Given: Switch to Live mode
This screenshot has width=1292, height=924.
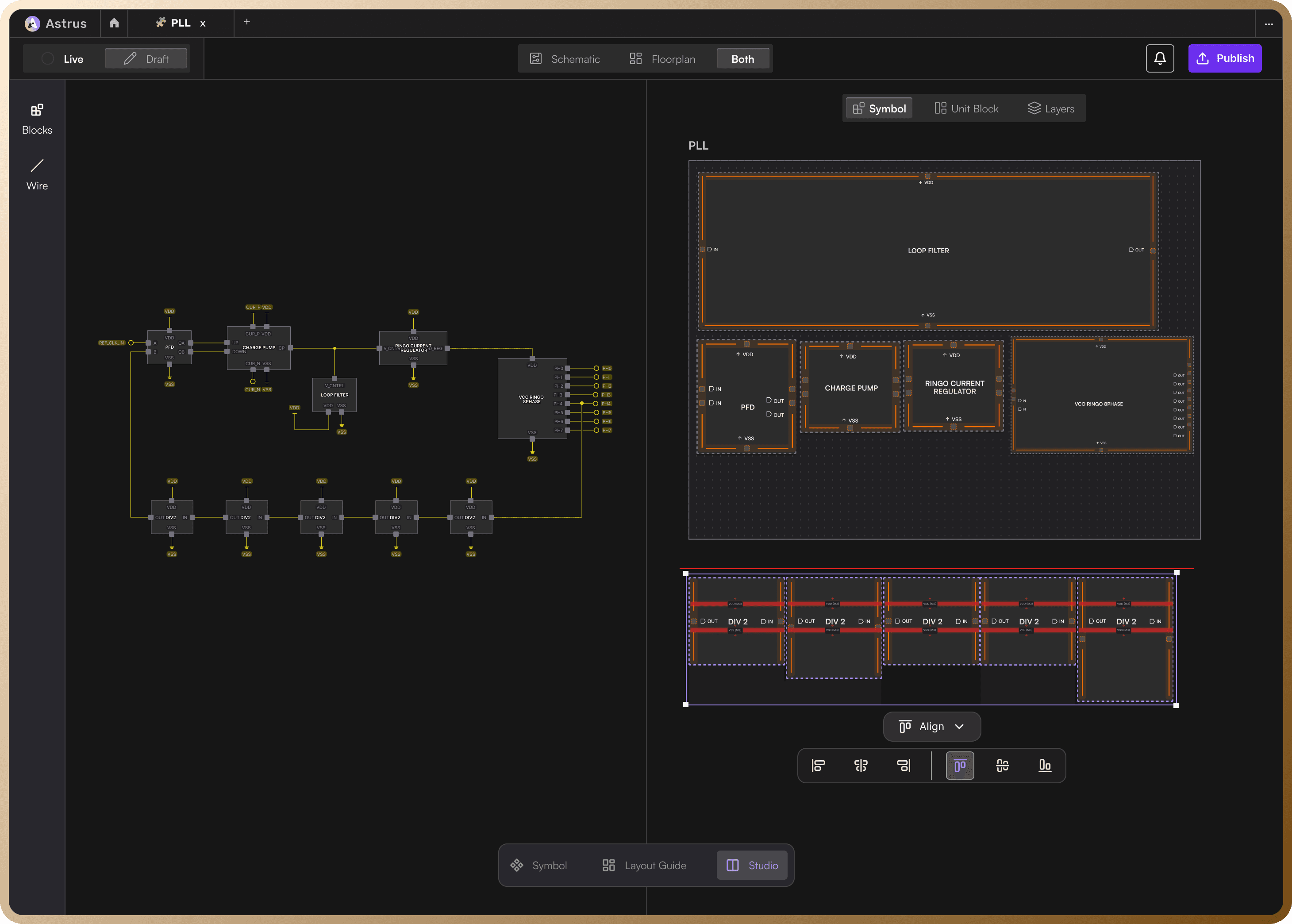Looking at the screenshot, I should coord(63,59).
